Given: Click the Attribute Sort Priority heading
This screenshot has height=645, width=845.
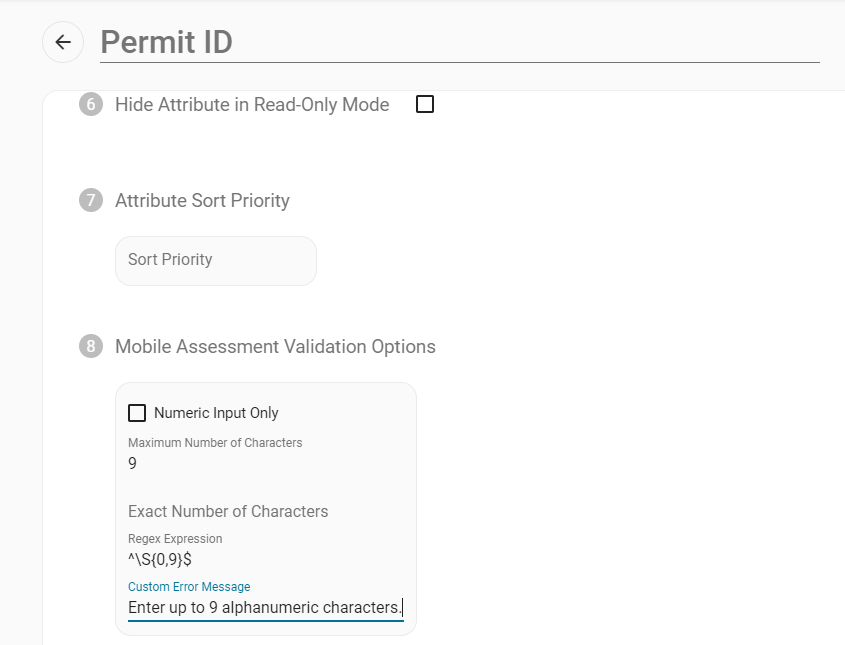Looking at the screenshot, I should click(202, 201).
